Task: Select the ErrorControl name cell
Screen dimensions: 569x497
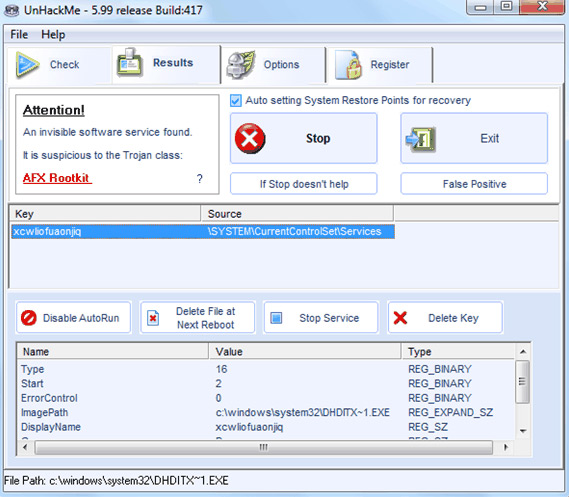Action: pos(49,398)
